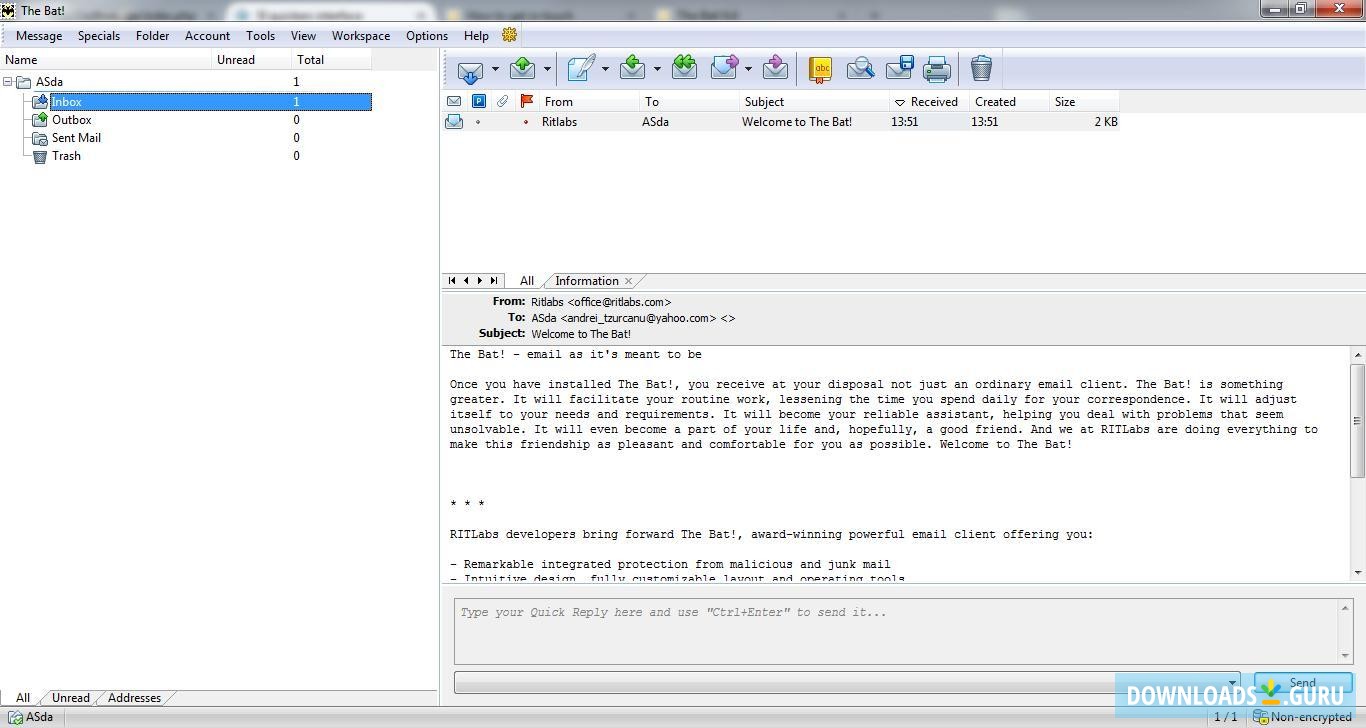
Task: Click the gear icon next to Help
Action: point(510,35)
